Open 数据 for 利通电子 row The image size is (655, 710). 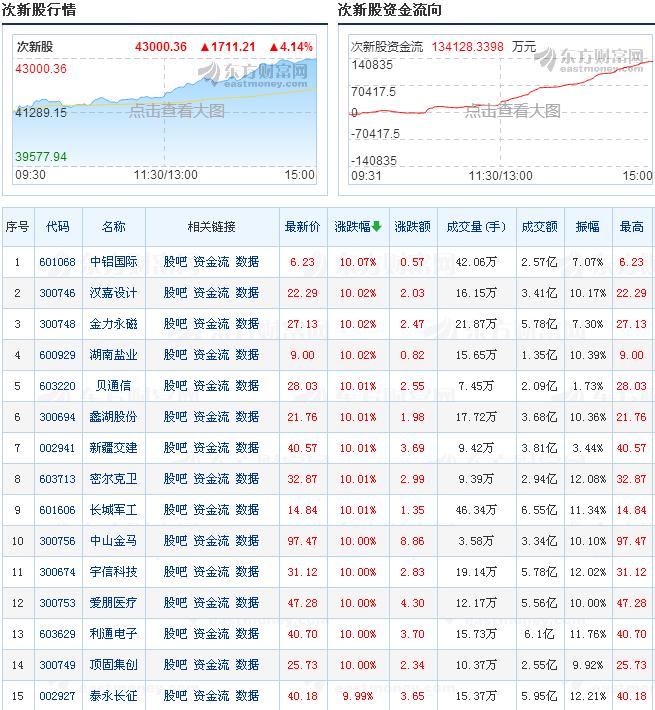247,633
